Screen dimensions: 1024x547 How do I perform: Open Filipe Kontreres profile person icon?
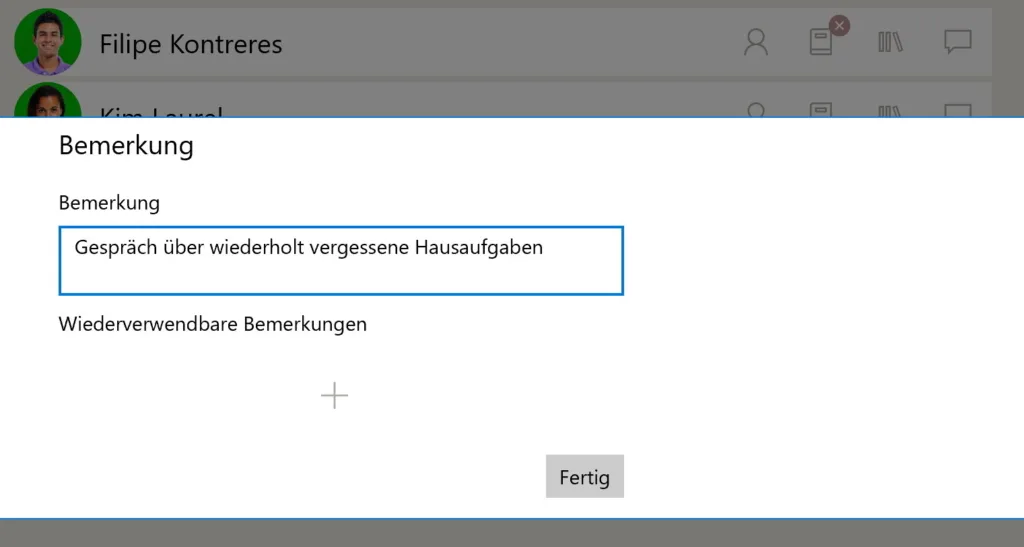click(756, 42)
